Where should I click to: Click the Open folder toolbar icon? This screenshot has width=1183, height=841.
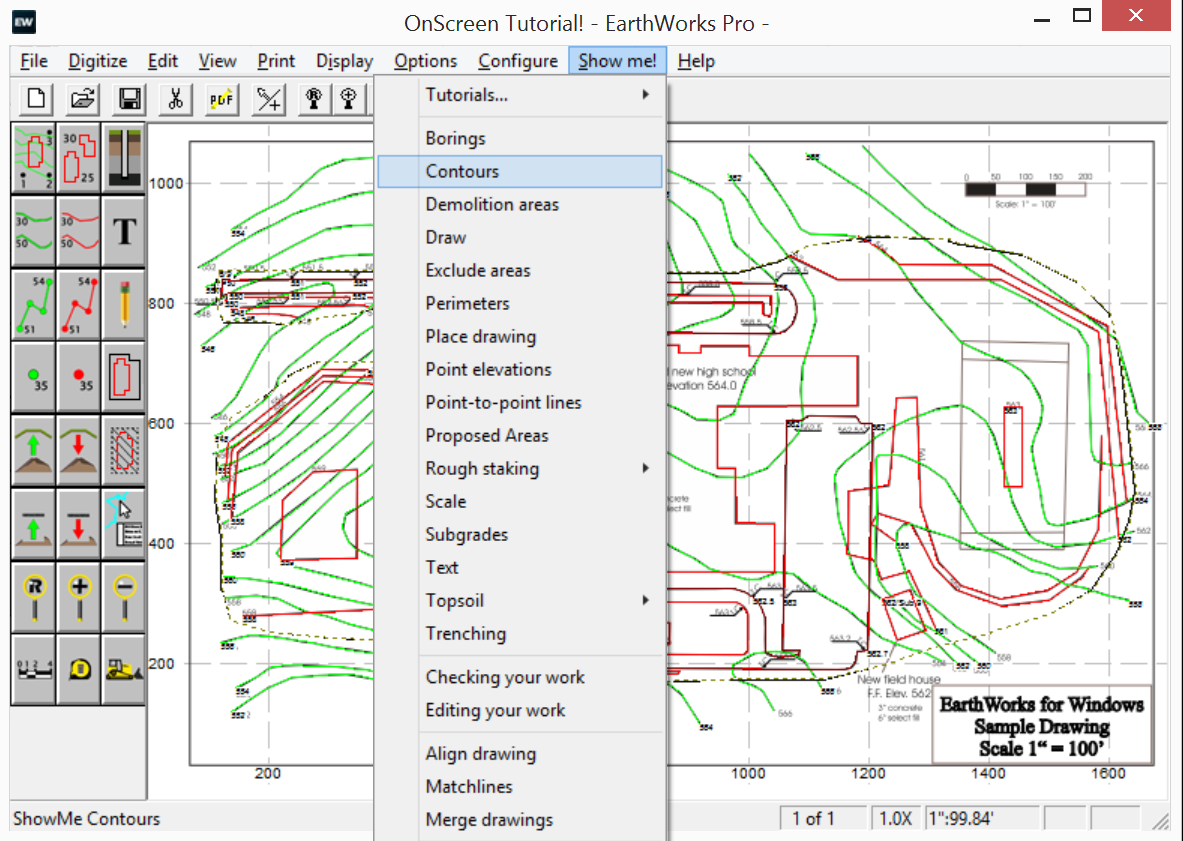82,99
